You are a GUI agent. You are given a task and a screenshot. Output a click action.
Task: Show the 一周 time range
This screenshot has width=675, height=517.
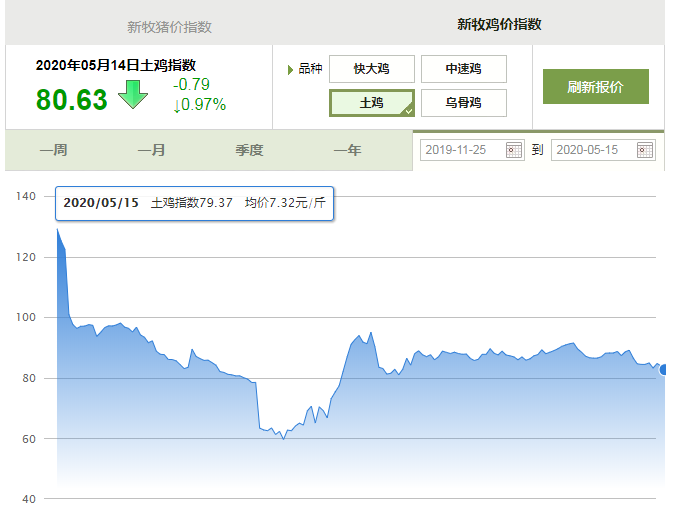53,150
